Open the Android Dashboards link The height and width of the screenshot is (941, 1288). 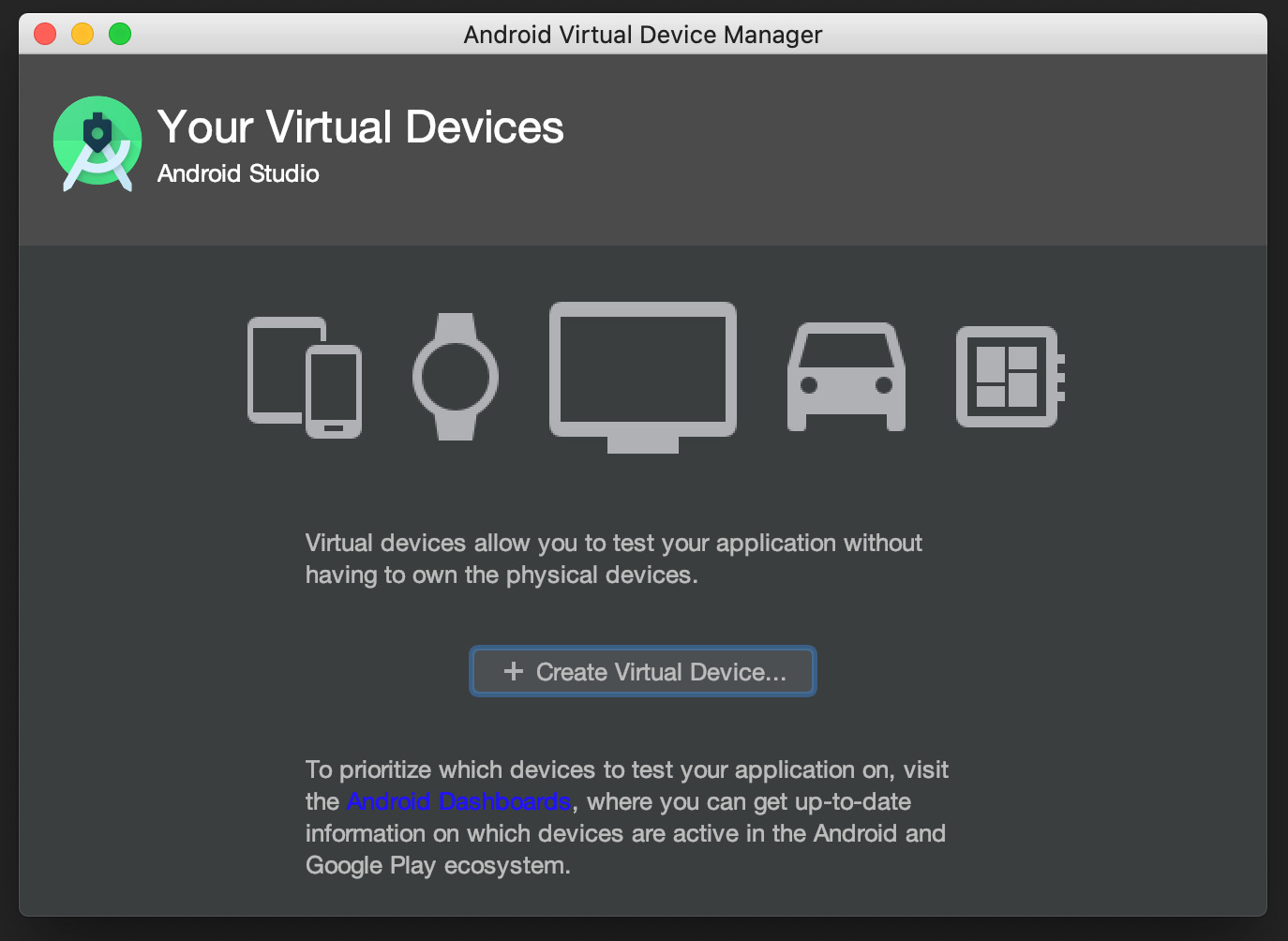pyautogui.click(x=458, y=801)
